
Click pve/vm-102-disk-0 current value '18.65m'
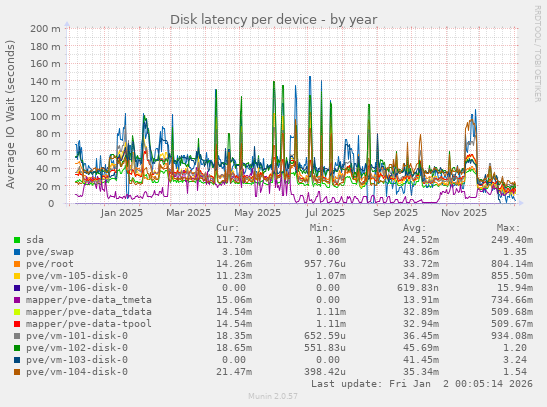click(234, 348)
